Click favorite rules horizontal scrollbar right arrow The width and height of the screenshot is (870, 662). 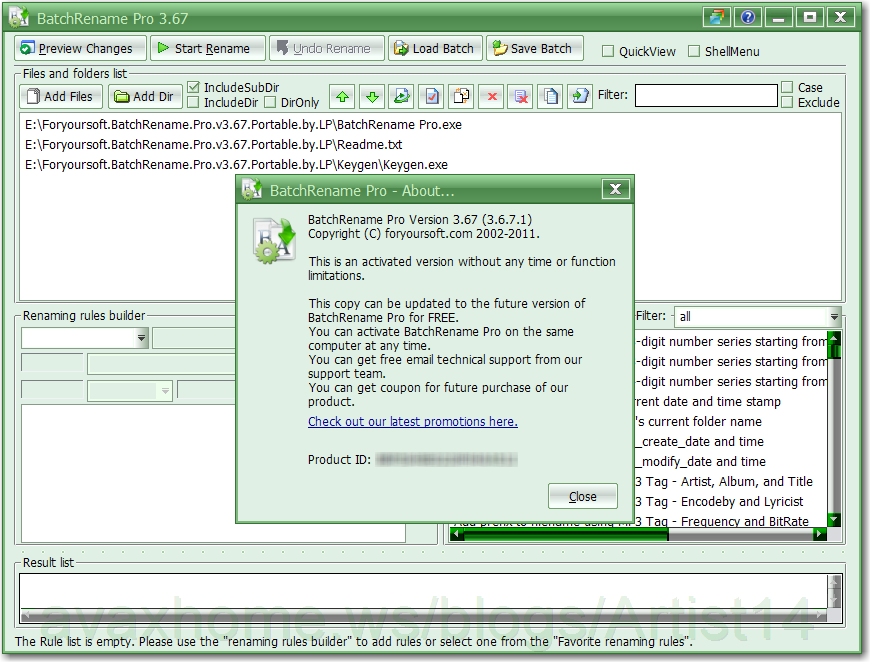(x=820, y=534)
